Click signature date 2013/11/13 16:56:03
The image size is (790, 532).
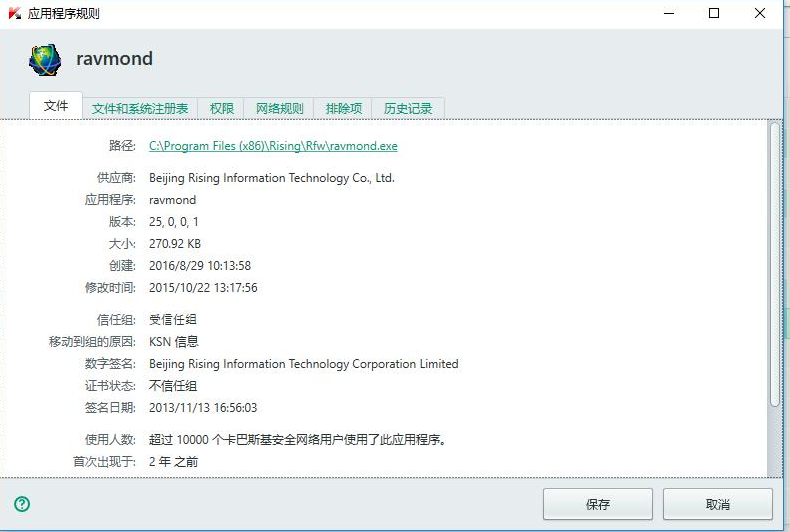[203, 408]
